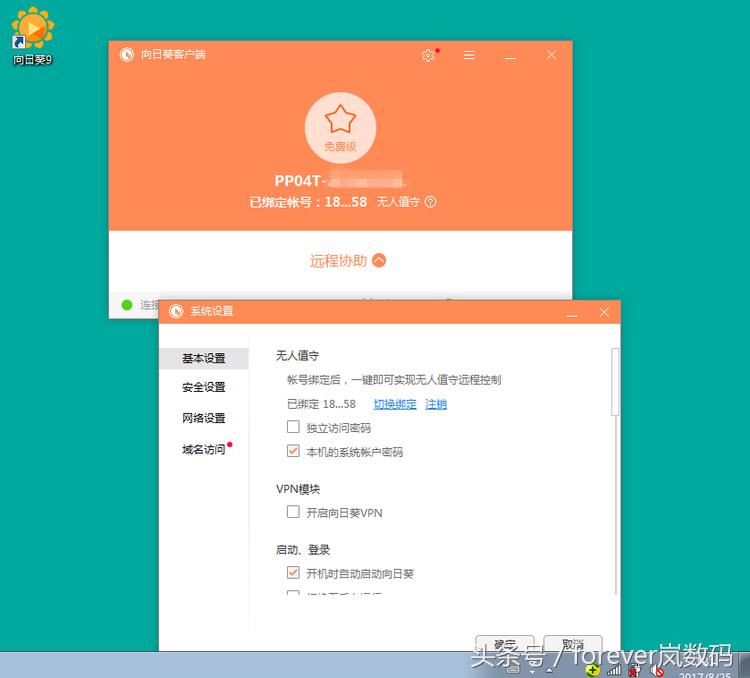750x678 pixels.
Task: Click the logo icon in 系统设置 title bar
Action: click(x=176, y=311)
